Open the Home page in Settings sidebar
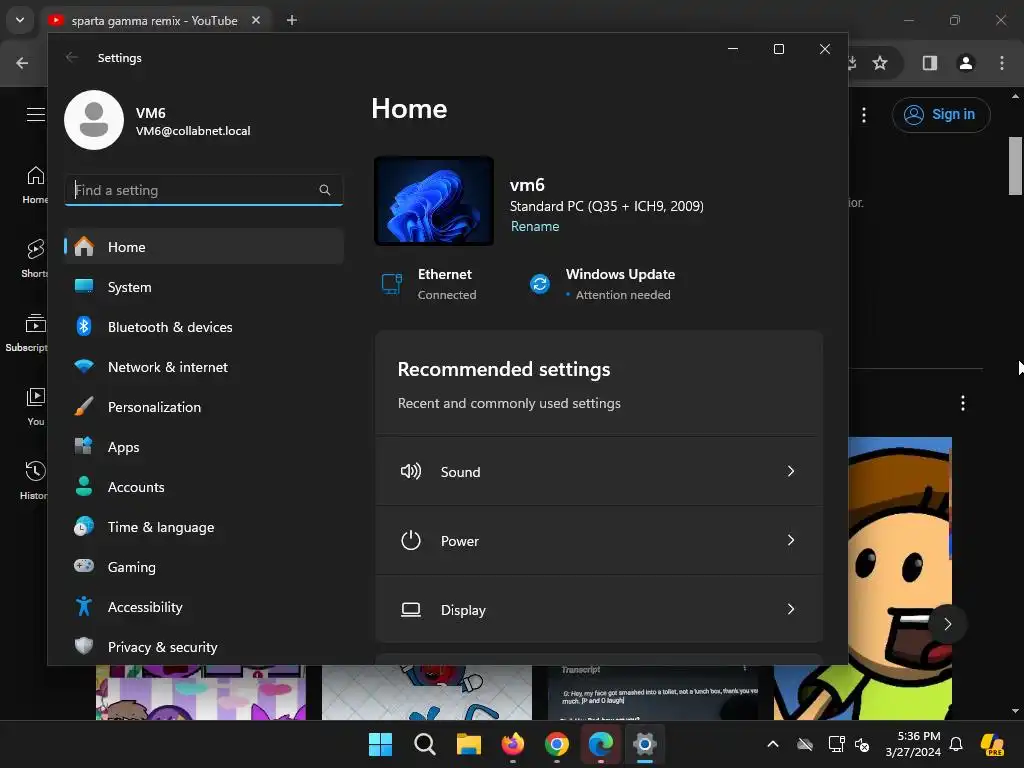This screenshot has width=1024, height=768. tap(204, 247)
